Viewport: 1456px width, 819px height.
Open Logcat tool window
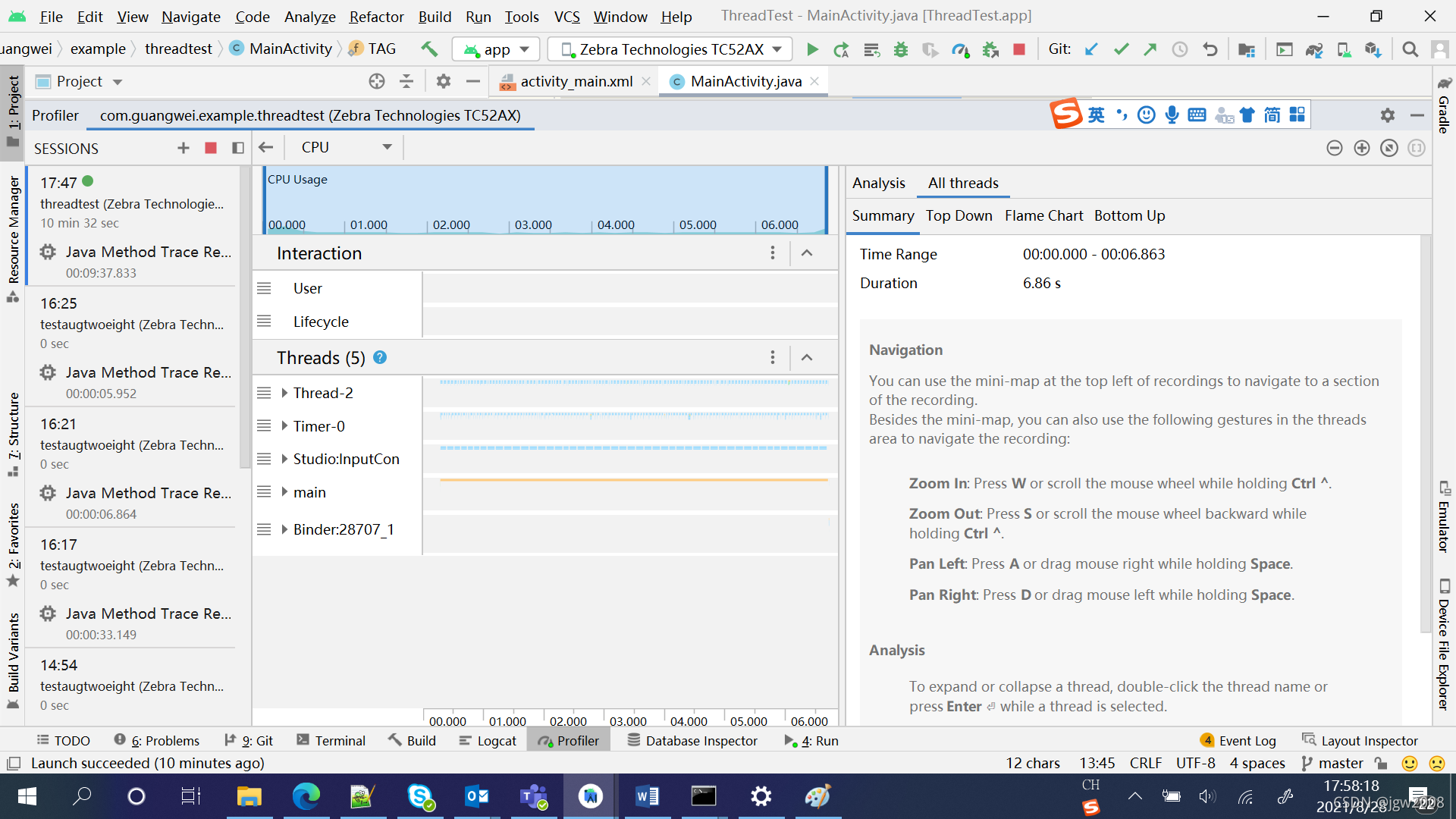(x=488, y=741)
